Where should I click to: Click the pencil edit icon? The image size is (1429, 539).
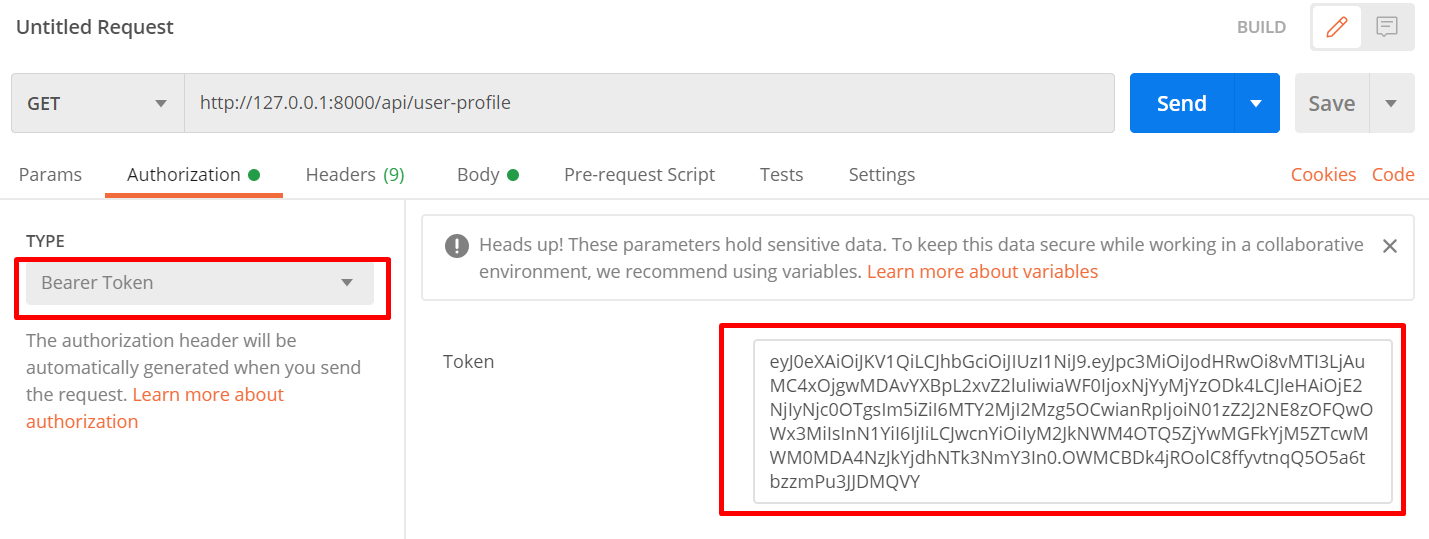point(1336,28)
